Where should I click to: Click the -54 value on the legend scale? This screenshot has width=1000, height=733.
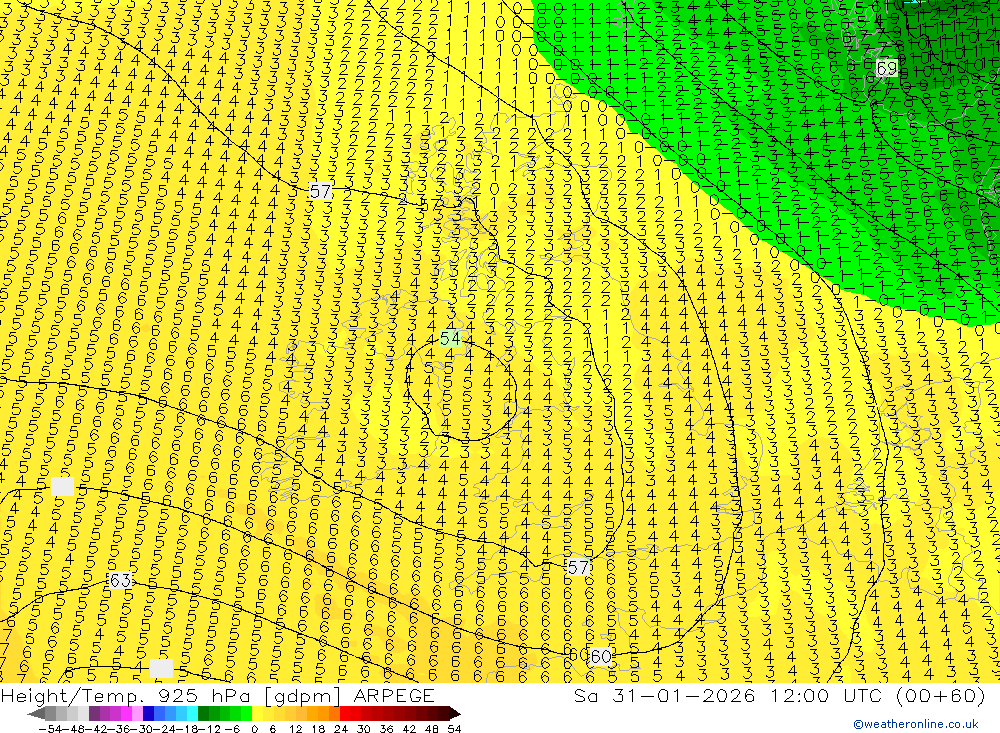pyautogui.click(x=51, y=729)
